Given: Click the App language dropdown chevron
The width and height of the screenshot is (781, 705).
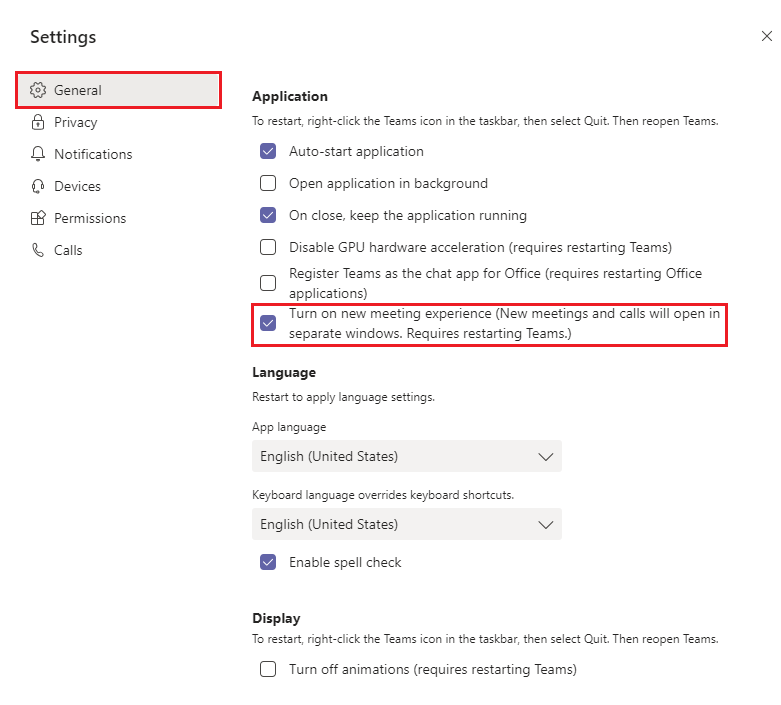Looking at the screenshot, I should 546,456.
